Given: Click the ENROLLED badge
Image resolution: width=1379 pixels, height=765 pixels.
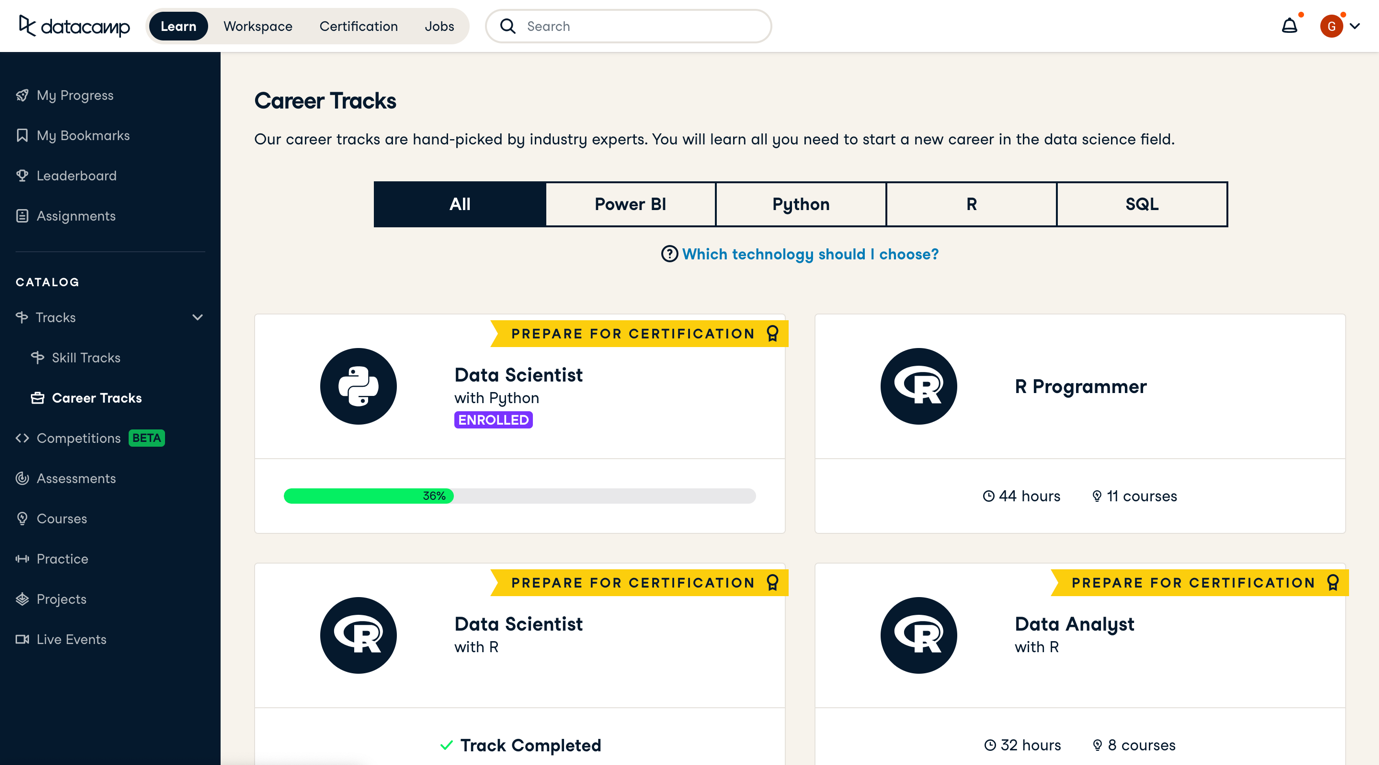Looking at the screenshot, I should 493,420.
